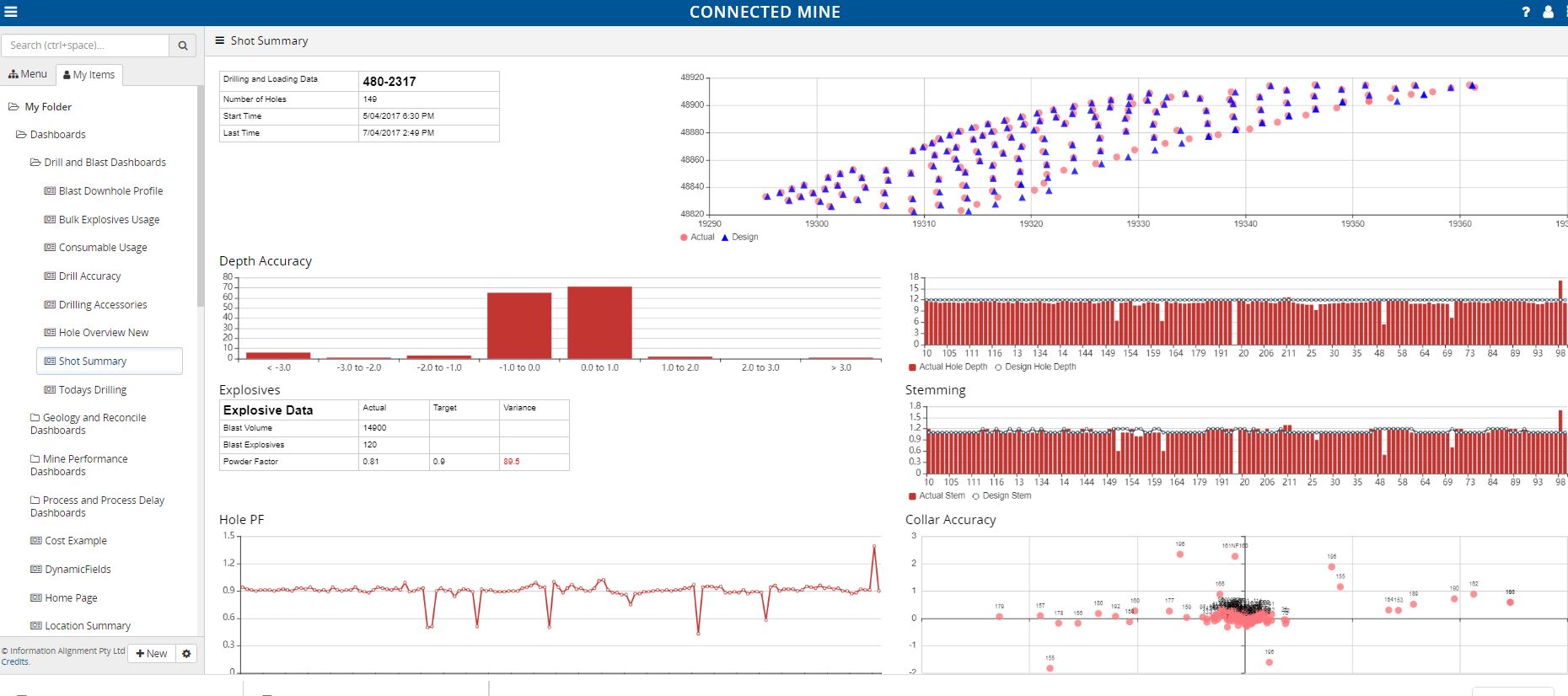This screenshot has width=1568, height=696.
Task: Open the user account icon
Action: tap(1548, 12)
